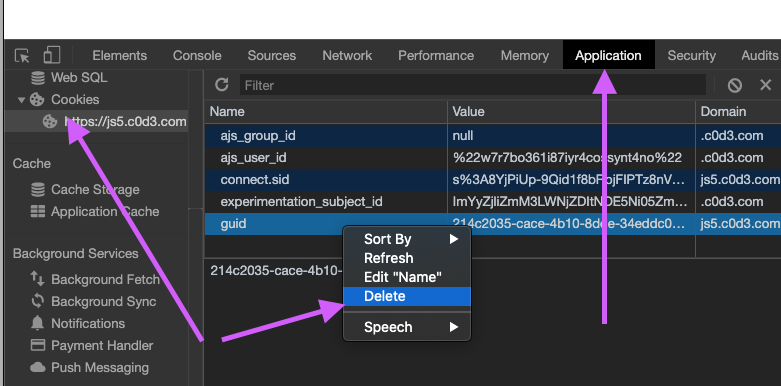Click the cookie Filter input field
Image resolution: width=781 pixels, height=386 pixels.
473,85
